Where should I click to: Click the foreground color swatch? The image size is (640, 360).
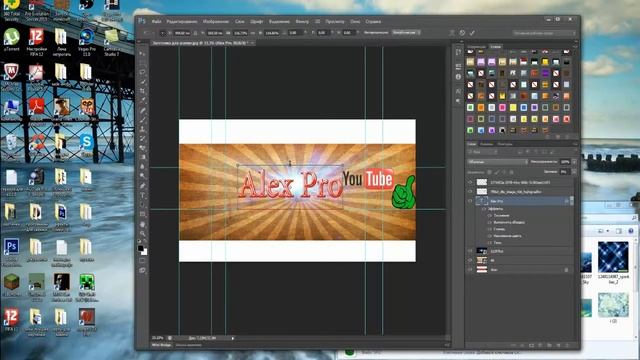141,248
